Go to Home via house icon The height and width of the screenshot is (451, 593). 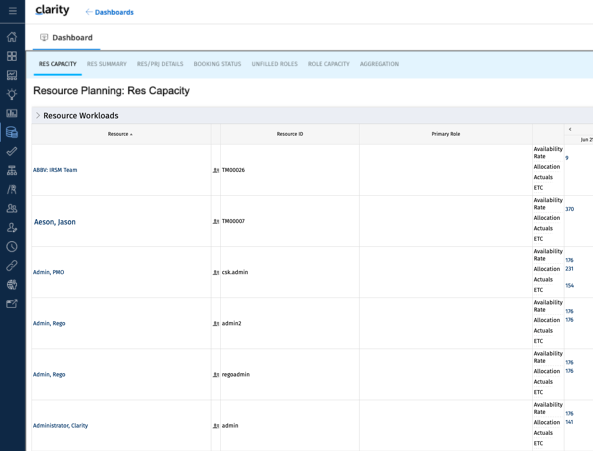point(12,37)
